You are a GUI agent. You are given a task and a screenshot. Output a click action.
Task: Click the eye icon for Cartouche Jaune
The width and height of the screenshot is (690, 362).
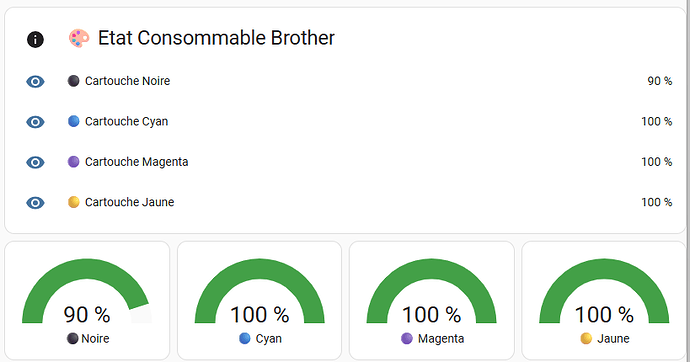tap(35, 203)
